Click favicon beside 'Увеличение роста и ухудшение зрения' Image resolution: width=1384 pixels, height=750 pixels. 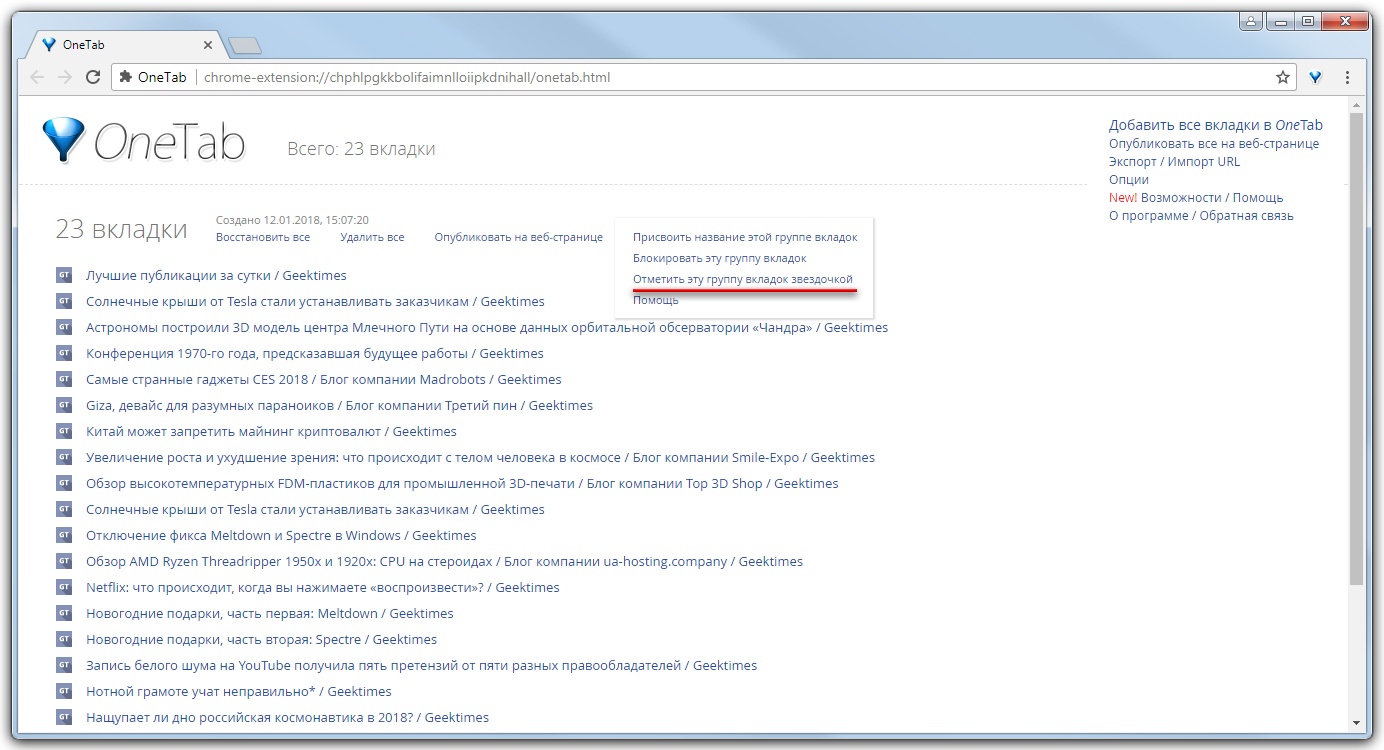[x=64, y=457]
